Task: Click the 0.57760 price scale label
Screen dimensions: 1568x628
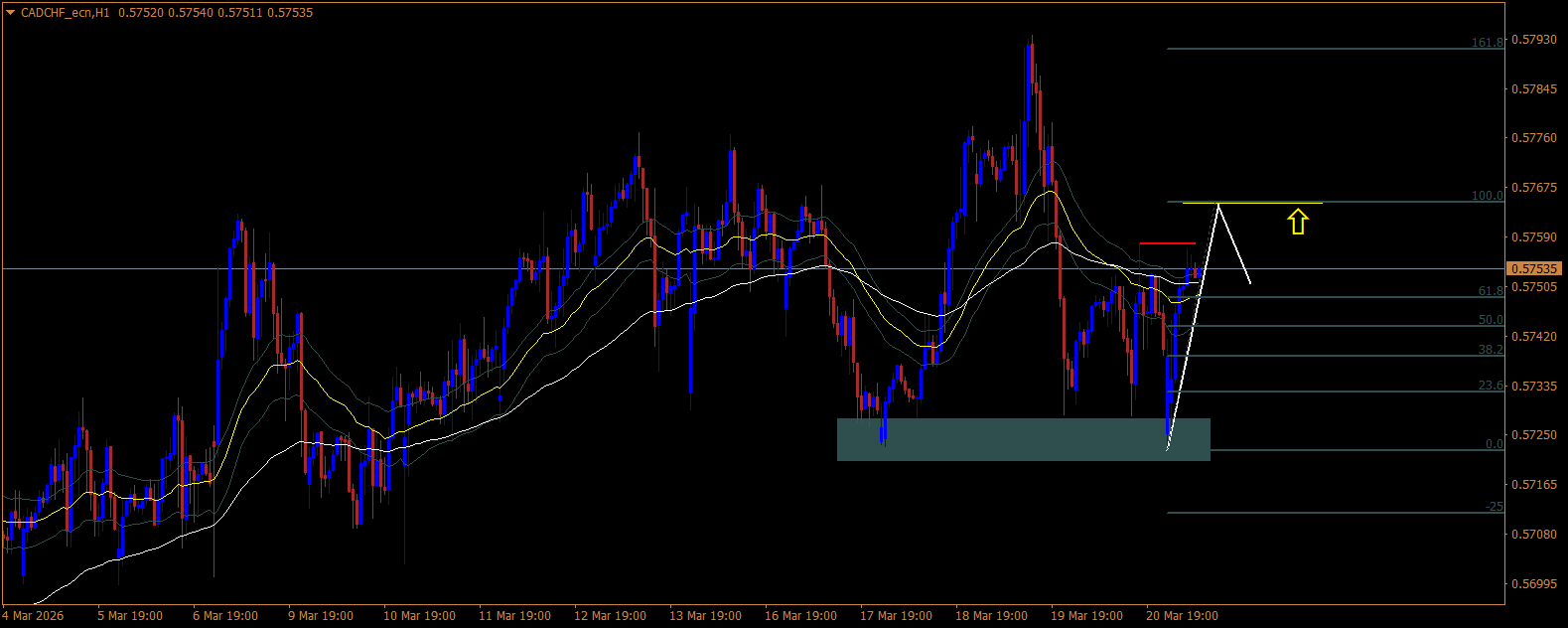Action: pos(1533,138)
